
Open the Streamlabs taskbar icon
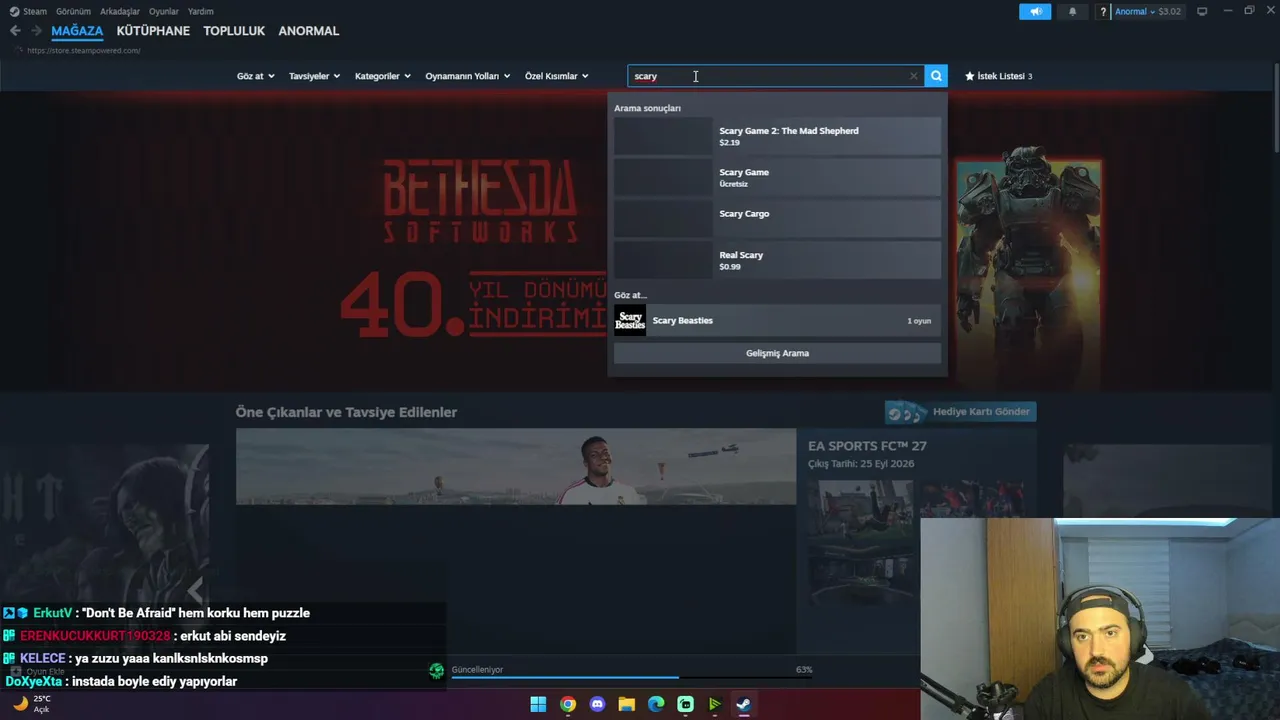pos(685,704)
